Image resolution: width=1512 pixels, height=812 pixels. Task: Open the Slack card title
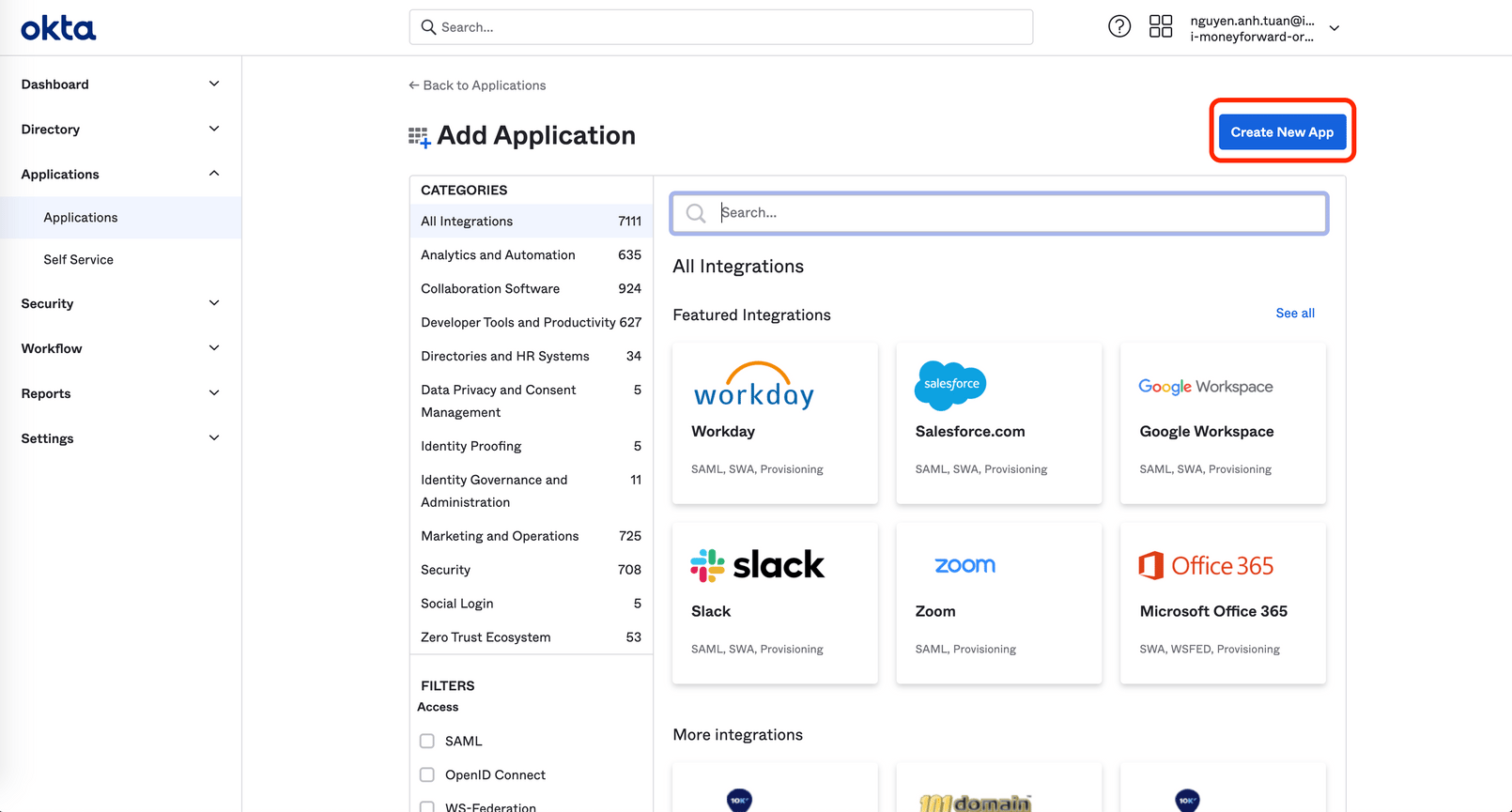pyautogui.click(x=711, y=611)
